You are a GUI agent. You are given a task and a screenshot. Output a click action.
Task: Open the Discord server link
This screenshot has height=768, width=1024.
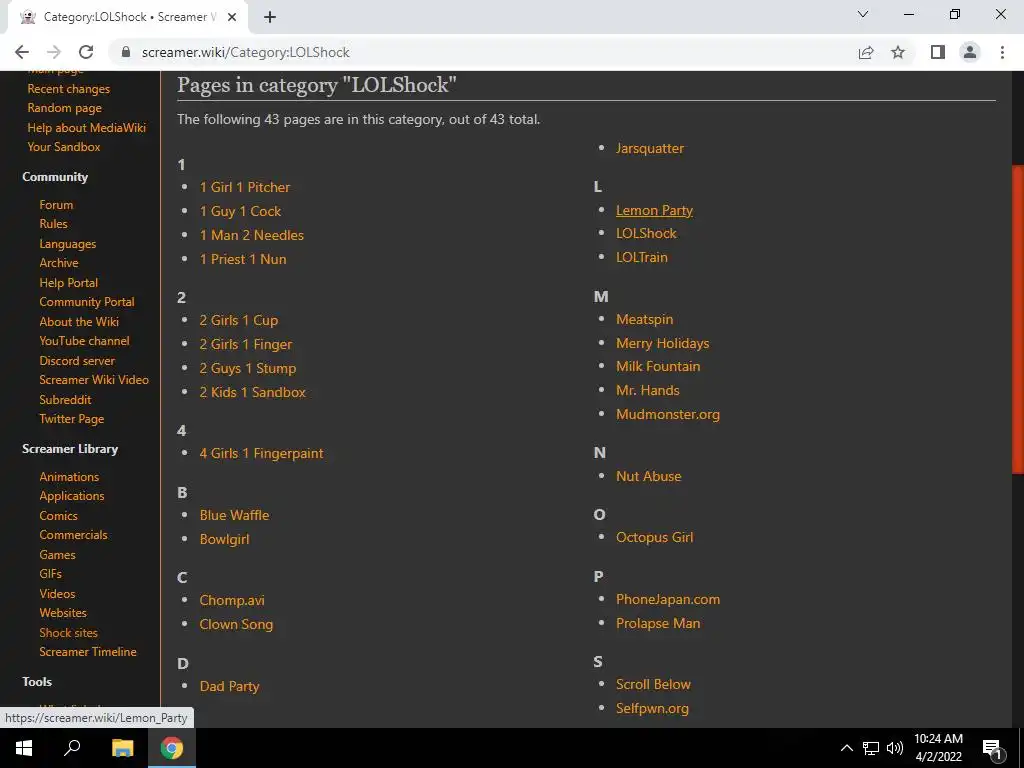(x=77, y=360)
